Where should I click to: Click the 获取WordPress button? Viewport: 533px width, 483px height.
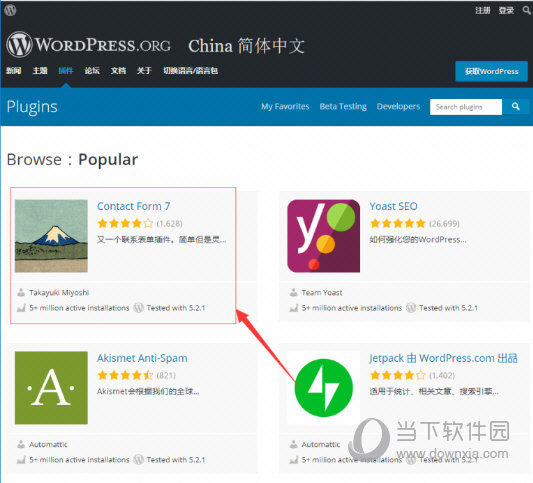coord(492,71)
